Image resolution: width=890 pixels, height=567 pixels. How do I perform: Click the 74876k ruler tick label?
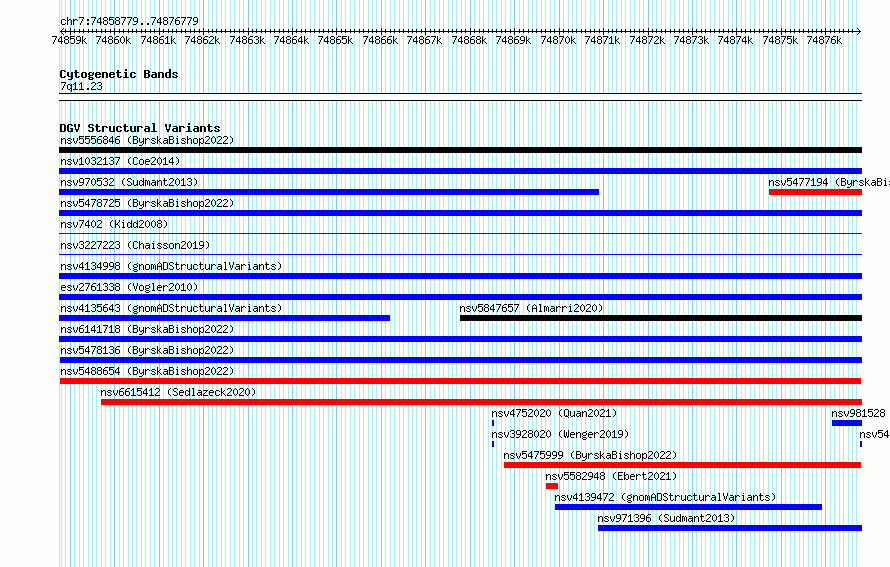pyautogui.click(x=824, y=40)
